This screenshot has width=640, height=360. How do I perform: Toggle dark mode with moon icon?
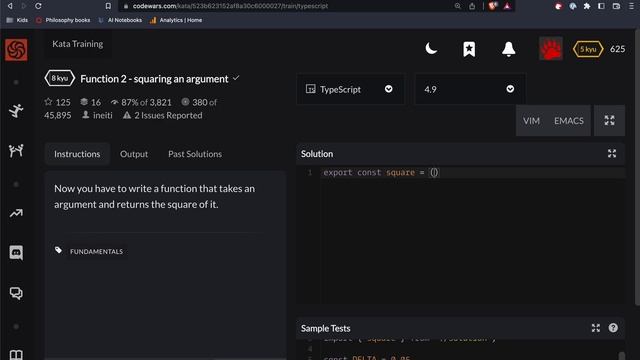[x=431, y=49]
